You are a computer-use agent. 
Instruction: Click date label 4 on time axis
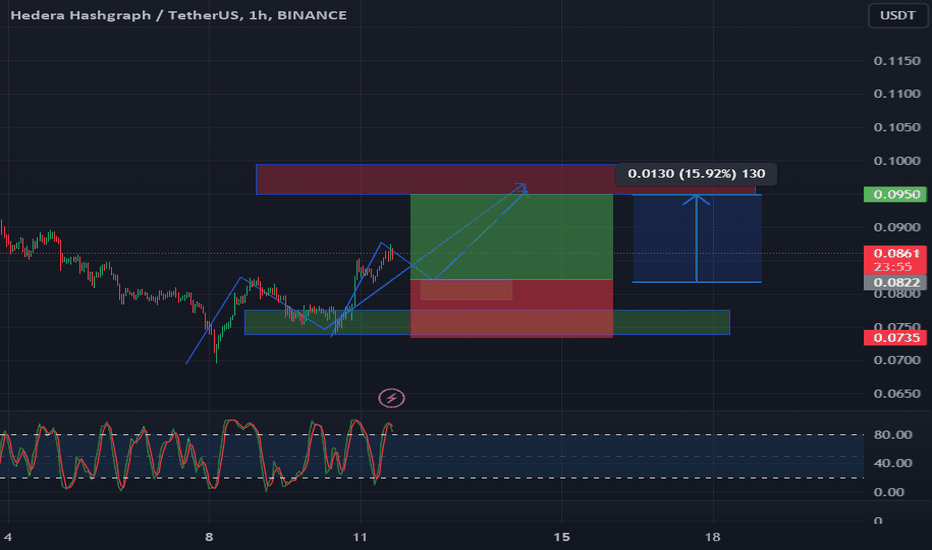(x=7, y=537)
